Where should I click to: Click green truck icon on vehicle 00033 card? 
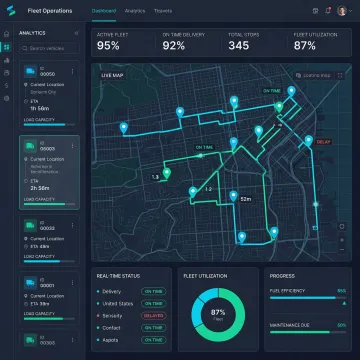pos(30,226)
